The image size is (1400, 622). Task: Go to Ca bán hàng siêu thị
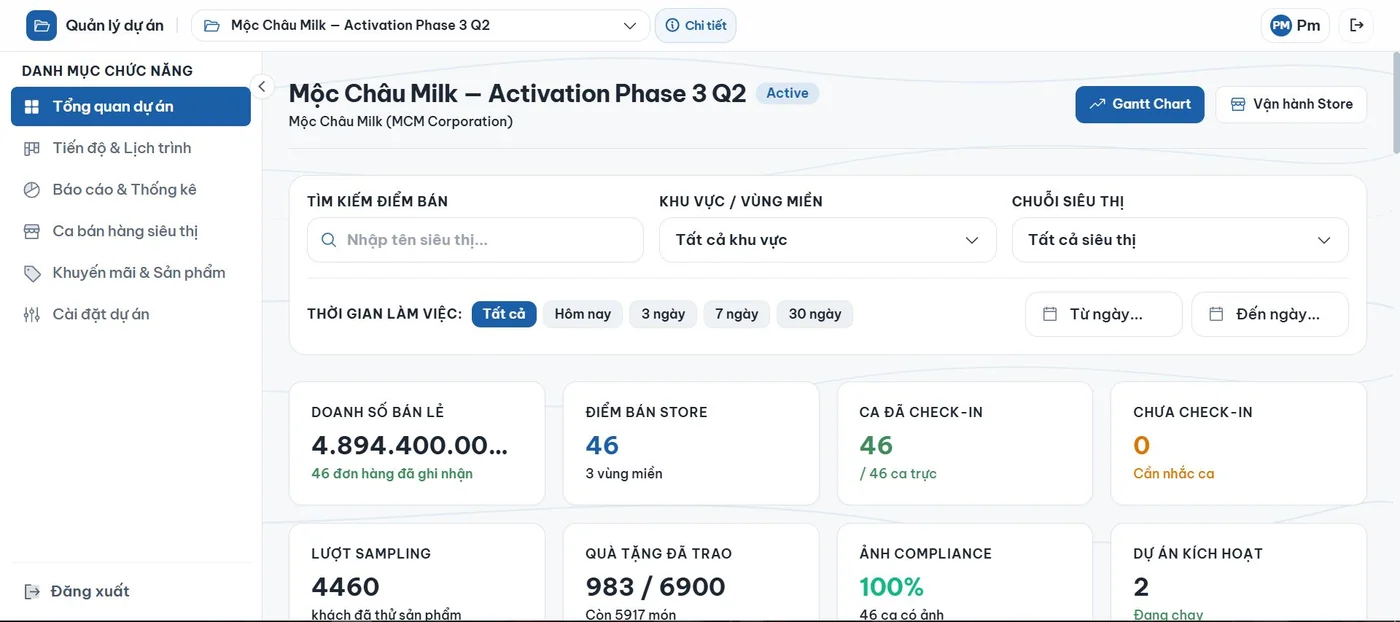tap(131, 231)
